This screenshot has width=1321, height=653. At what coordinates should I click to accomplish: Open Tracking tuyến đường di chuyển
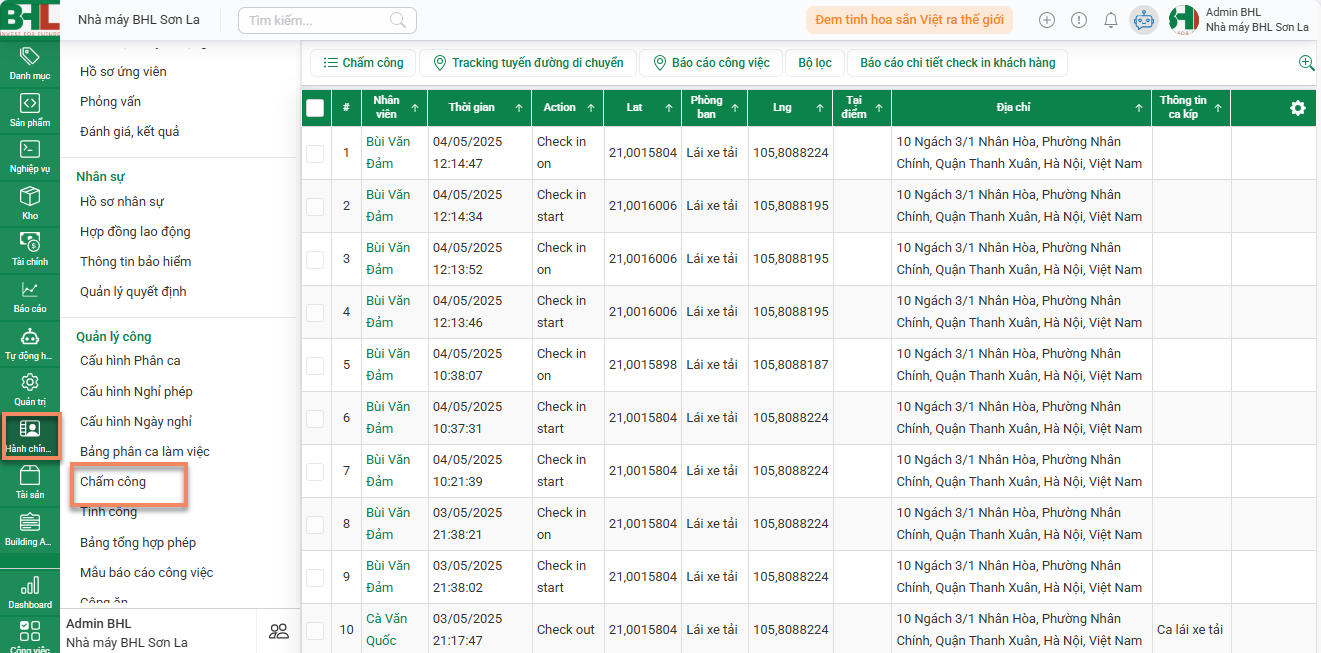[x=528, y=63]
